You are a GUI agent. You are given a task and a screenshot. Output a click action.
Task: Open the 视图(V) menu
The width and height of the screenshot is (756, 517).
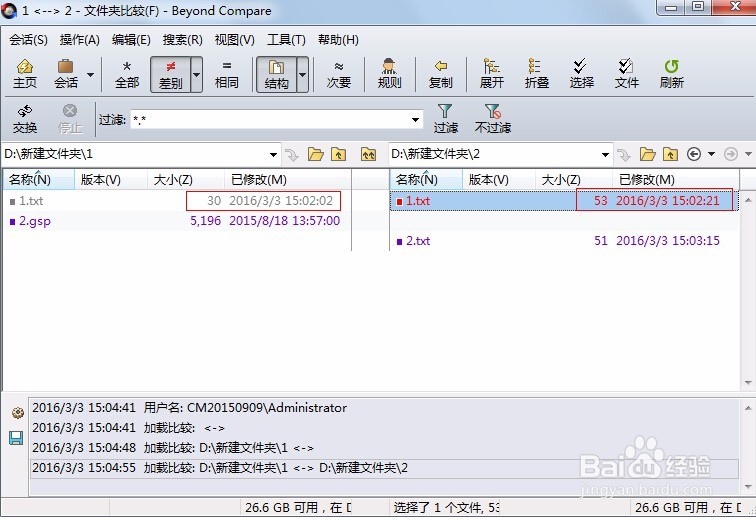pos(234,40)
